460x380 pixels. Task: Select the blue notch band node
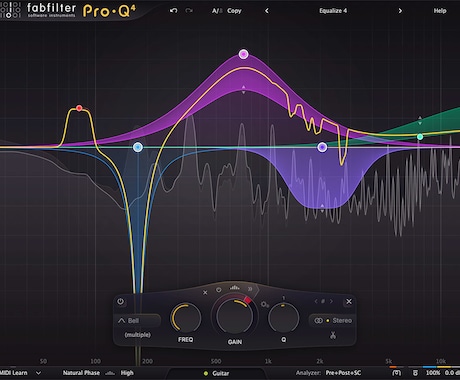tap(138, 147)
